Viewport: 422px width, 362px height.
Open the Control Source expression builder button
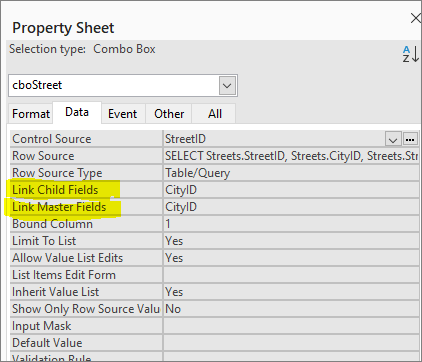point(410,139)
